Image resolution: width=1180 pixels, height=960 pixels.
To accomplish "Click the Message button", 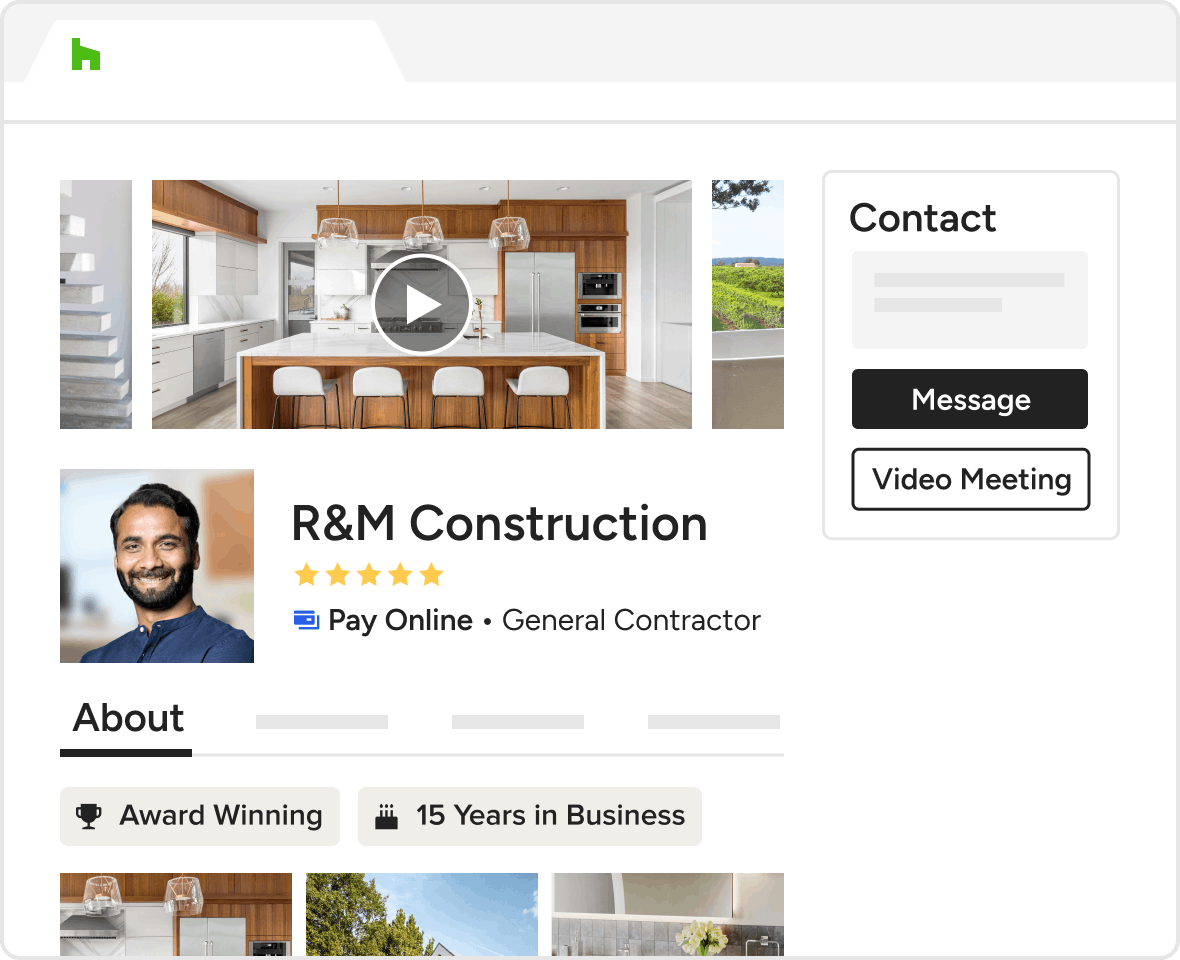I will [969, 399].
